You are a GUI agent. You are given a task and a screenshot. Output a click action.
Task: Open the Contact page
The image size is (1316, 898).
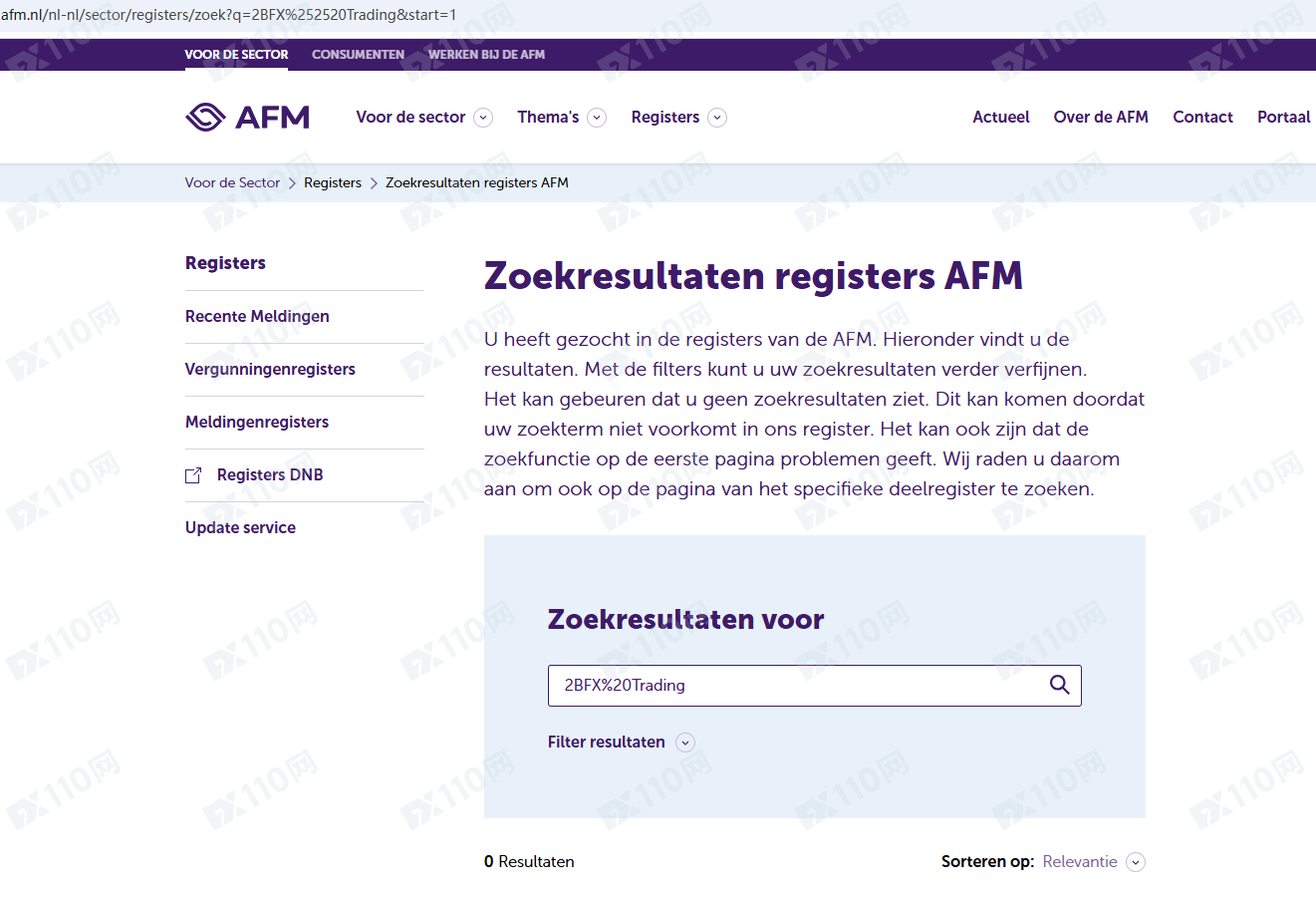click(x=1202, y=117)
